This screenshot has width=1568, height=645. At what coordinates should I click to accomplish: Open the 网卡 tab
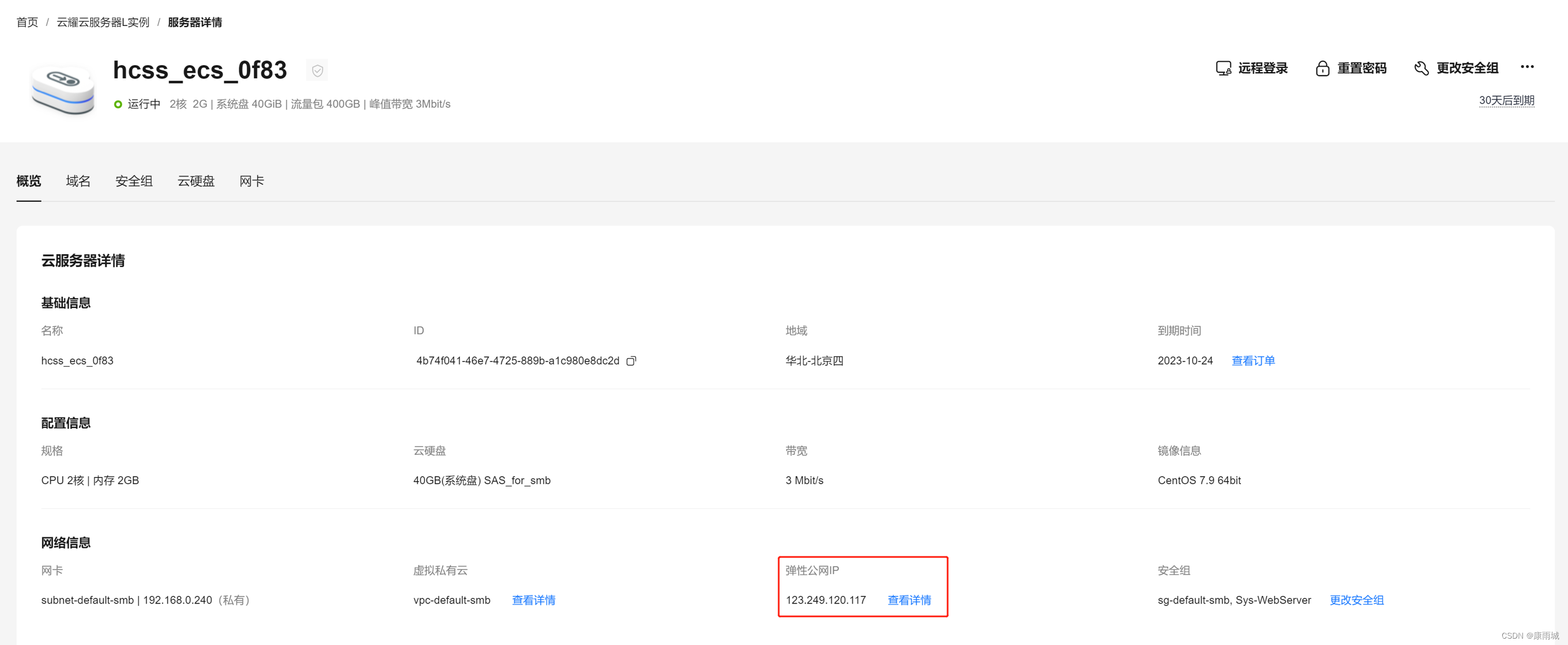251,182
